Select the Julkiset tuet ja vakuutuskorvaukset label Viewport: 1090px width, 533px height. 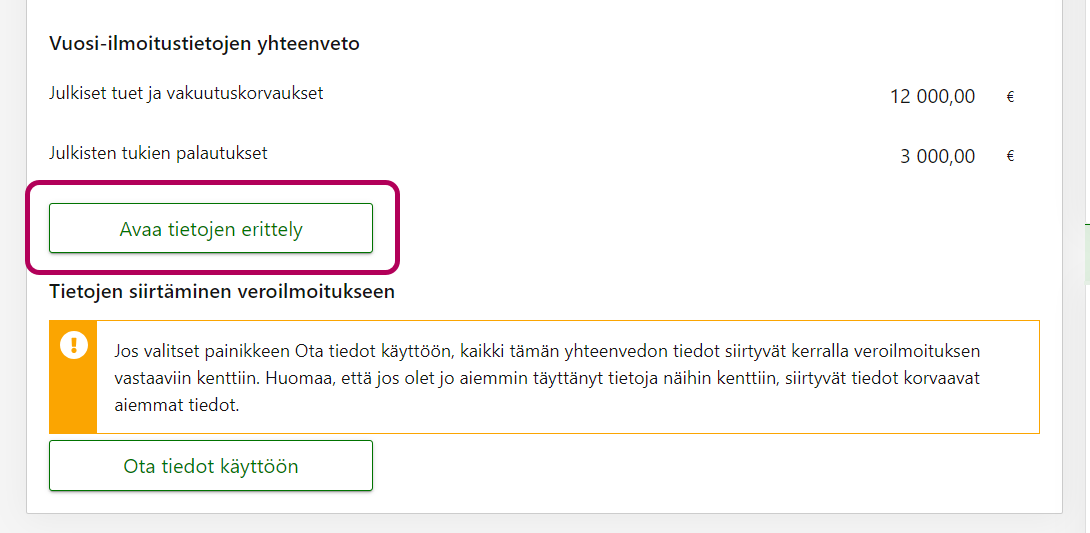pyautogui.click(x=186, y=94)
